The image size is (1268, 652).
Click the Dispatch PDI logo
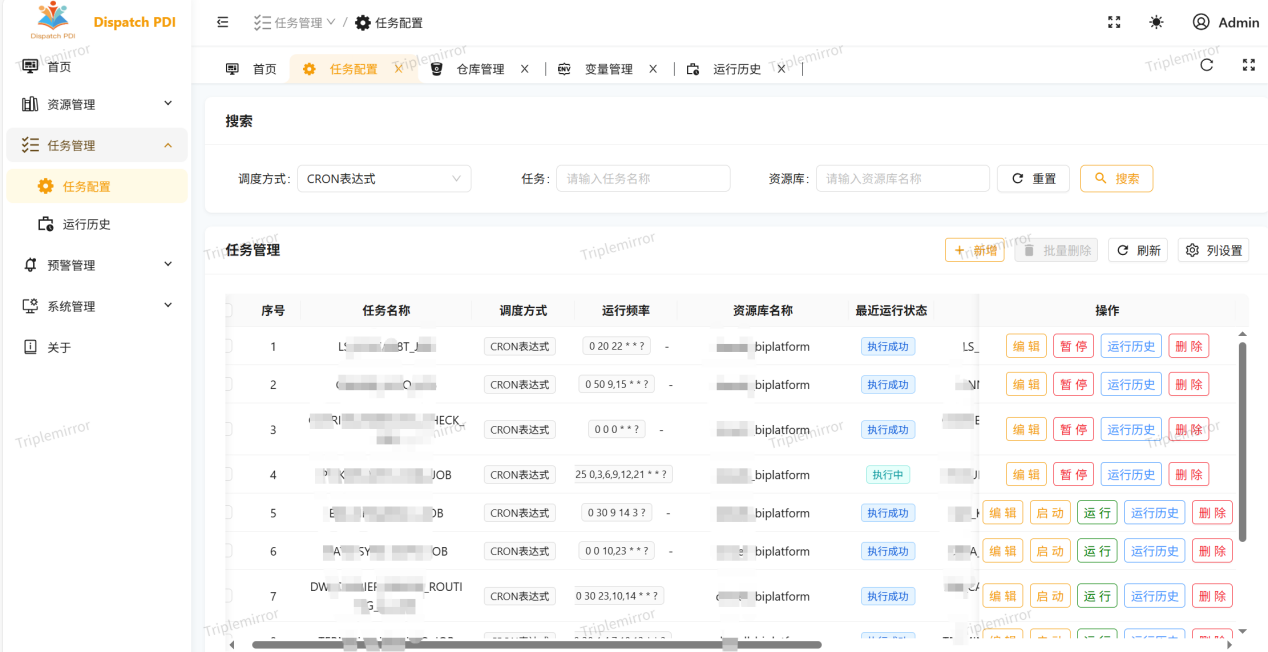coord(53,20)
